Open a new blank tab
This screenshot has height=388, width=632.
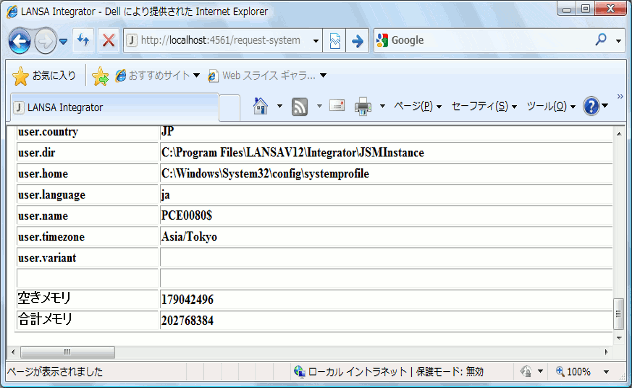coord(230,108)
